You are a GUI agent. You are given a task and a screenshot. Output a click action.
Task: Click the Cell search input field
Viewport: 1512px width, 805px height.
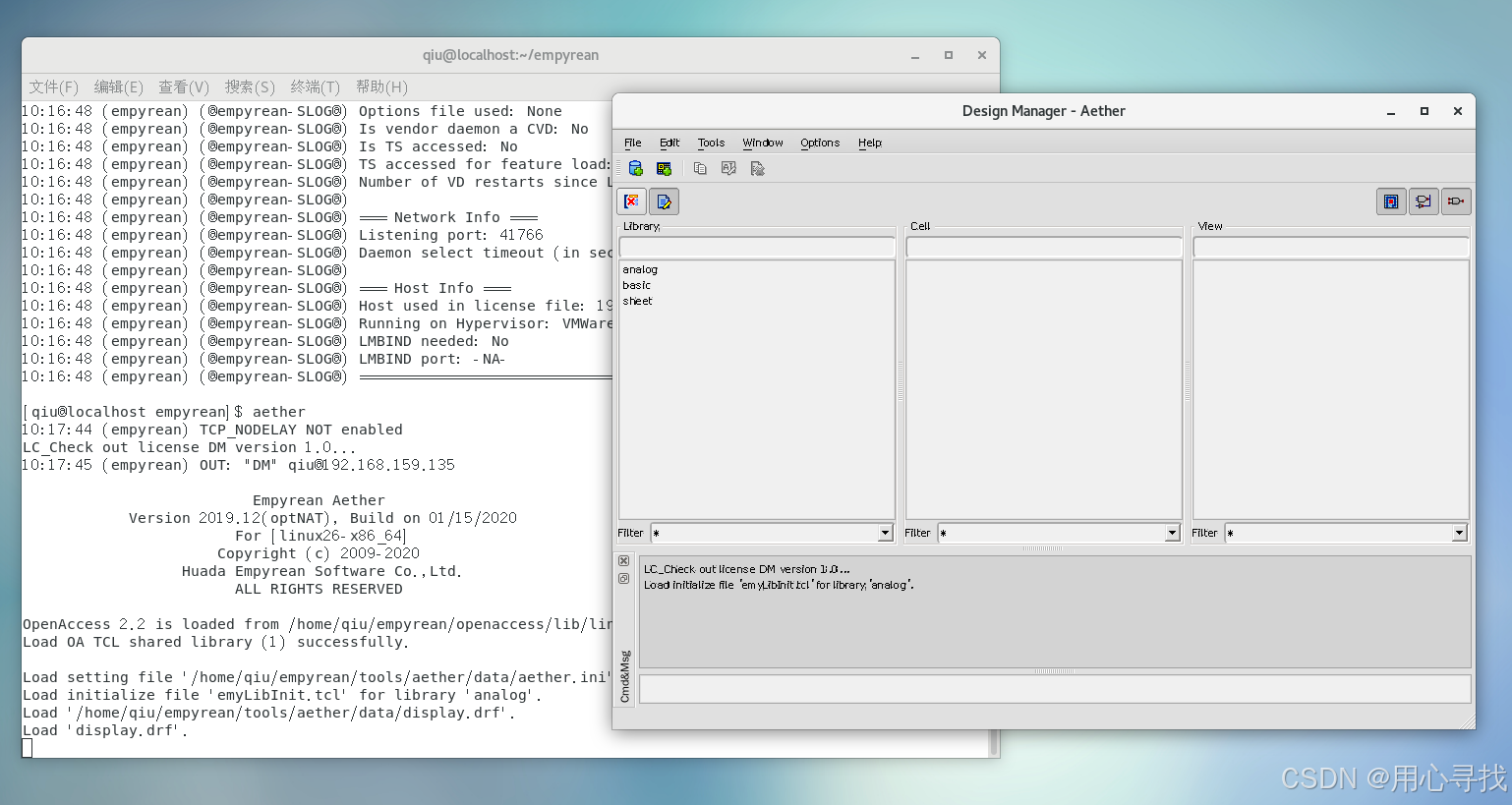click(x=1044, y=247)
